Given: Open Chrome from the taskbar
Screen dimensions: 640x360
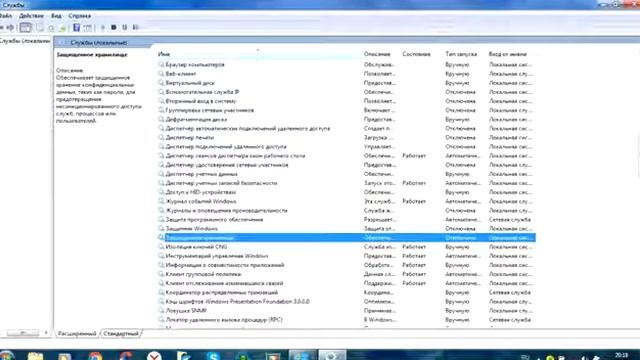Looking at the screenshot, I should pyautogui.click(x=95, y=356).
